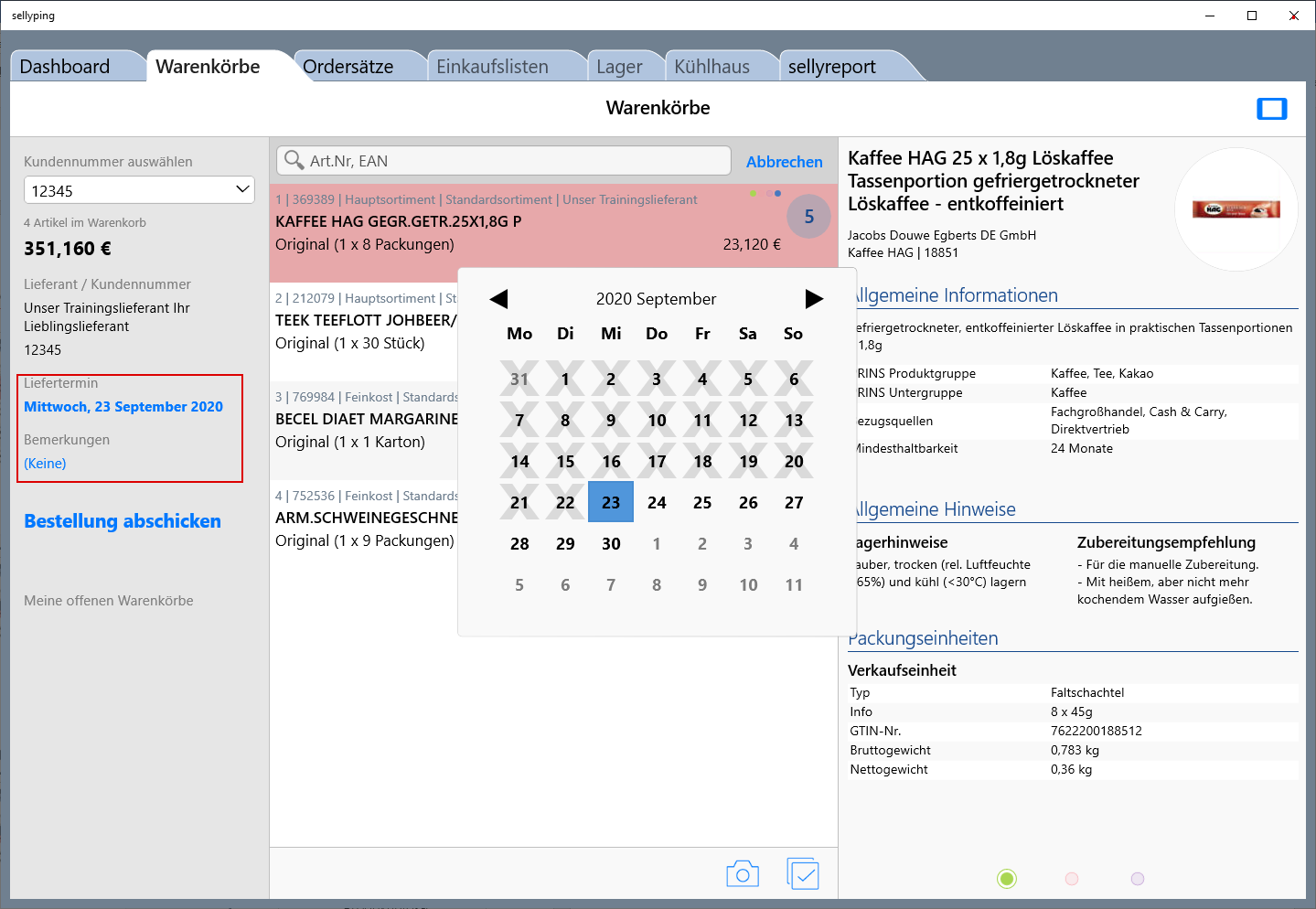Open the Kühlhaus tab
This screenshot has width=1316, height=909.
(x=712, y=67)
